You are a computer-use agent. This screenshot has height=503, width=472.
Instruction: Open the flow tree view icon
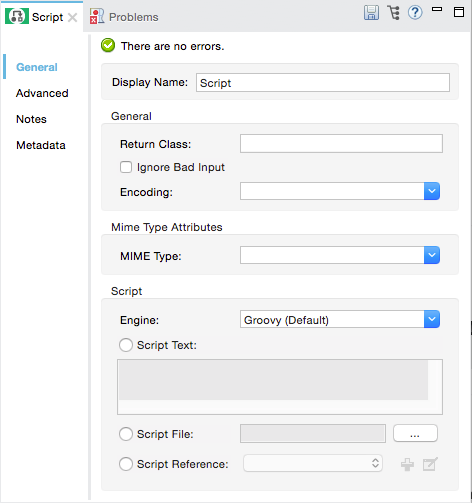pyautogui.click(x=394, y=13)
